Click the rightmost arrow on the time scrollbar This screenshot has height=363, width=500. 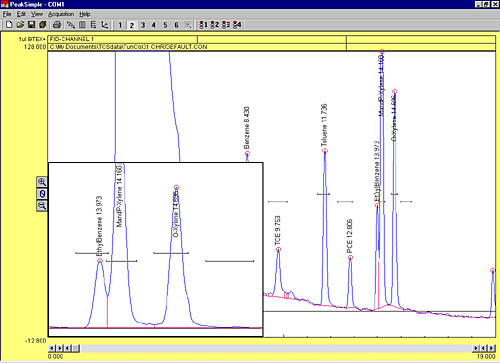point(492,348)
